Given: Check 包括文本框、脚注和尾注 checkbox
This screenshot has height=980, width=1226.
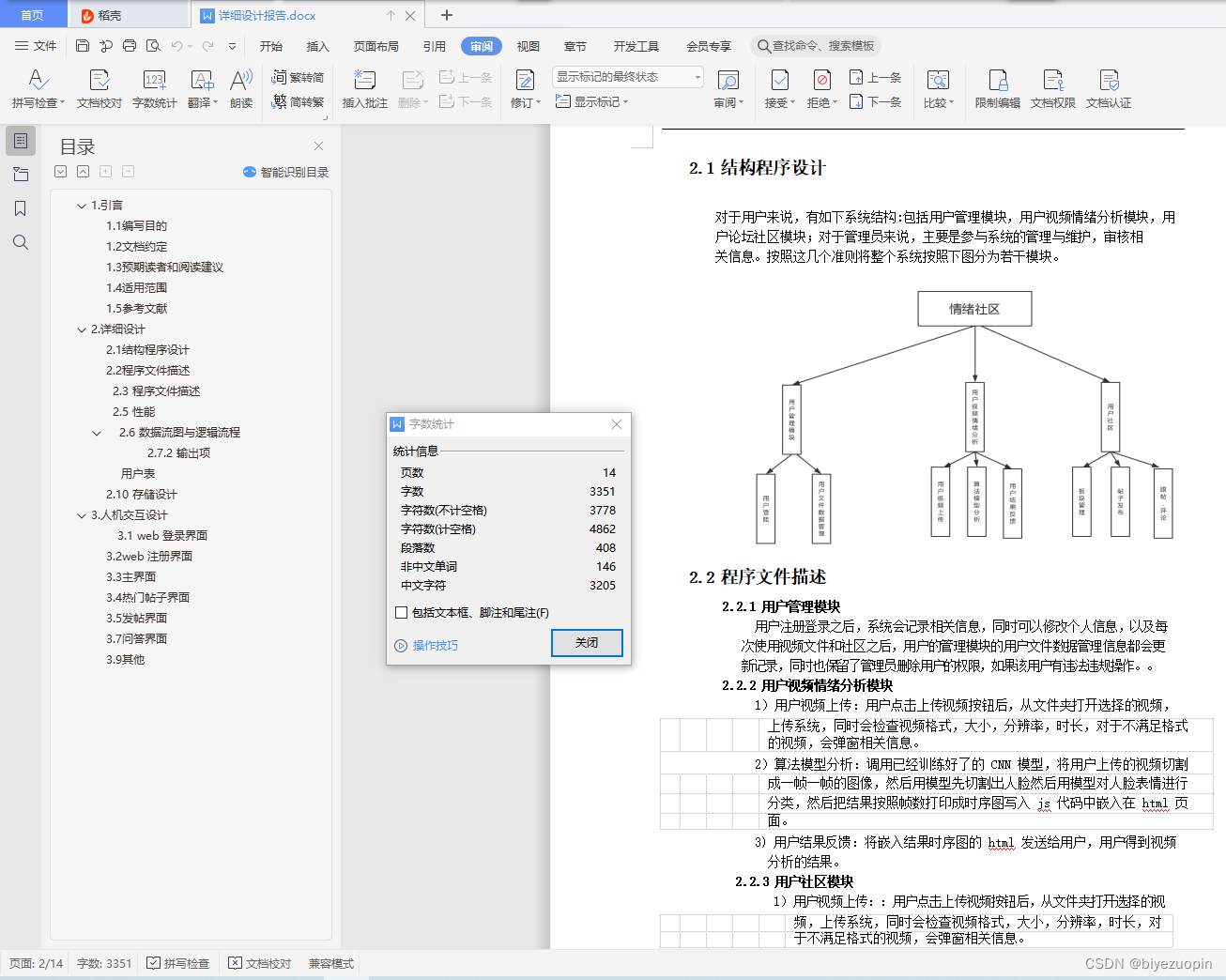Looking at the screenshot, I should pos(402,612).
